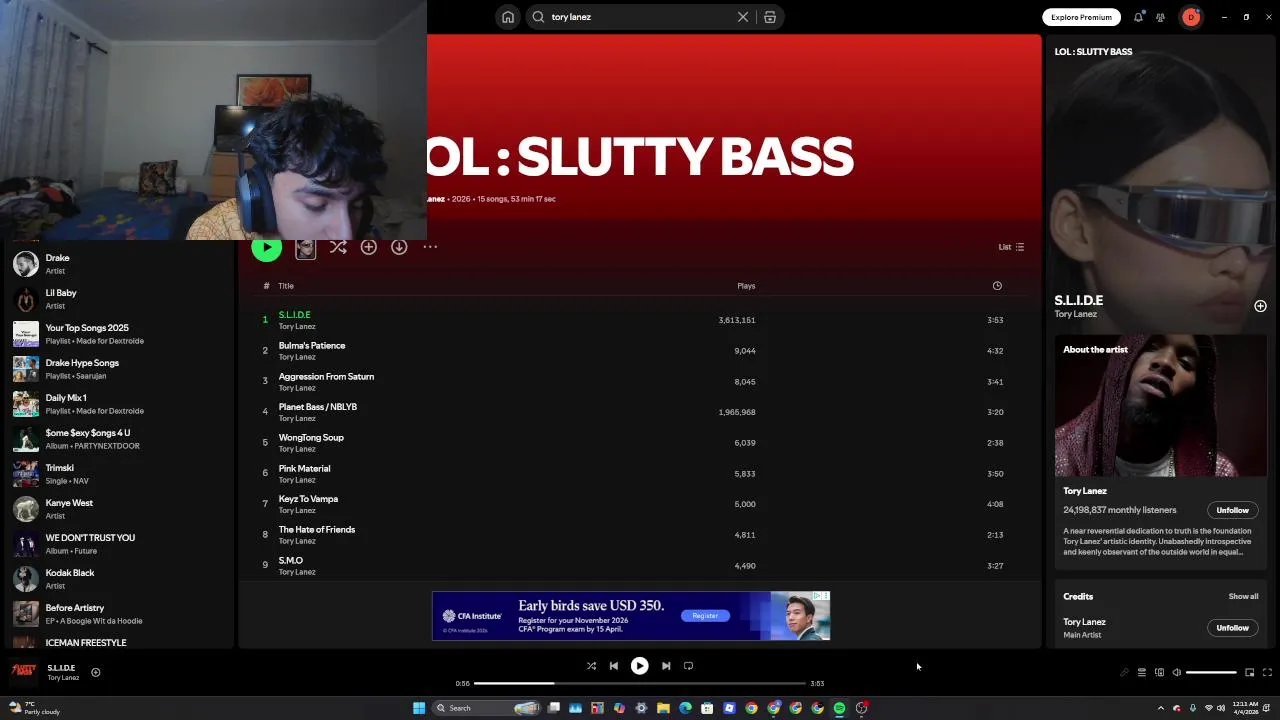The width and height of the screenshot is (1280, 720).
Task: Open $ome $exy $ongs 4 U album
Action: 120,439
